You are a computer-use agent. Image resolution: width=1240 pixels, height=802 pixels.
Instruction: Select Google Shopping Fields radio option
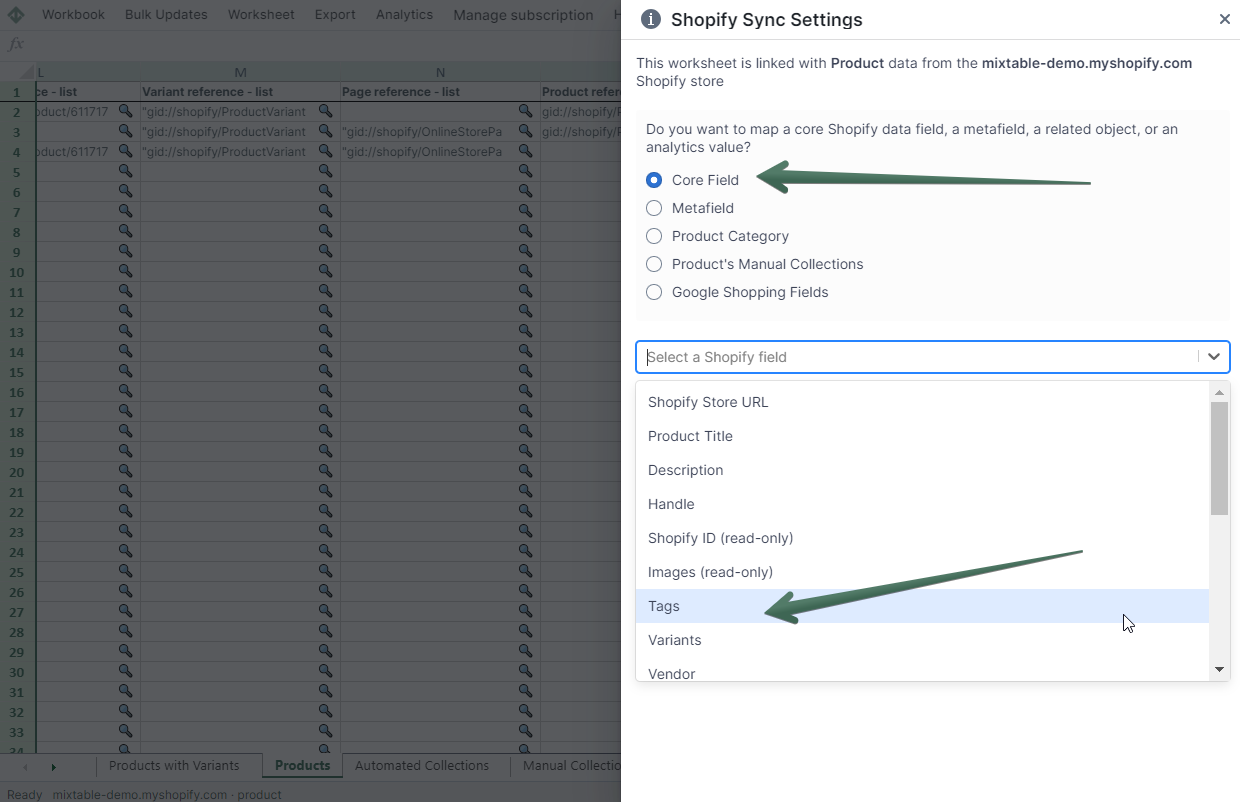[x=654, y=292]
